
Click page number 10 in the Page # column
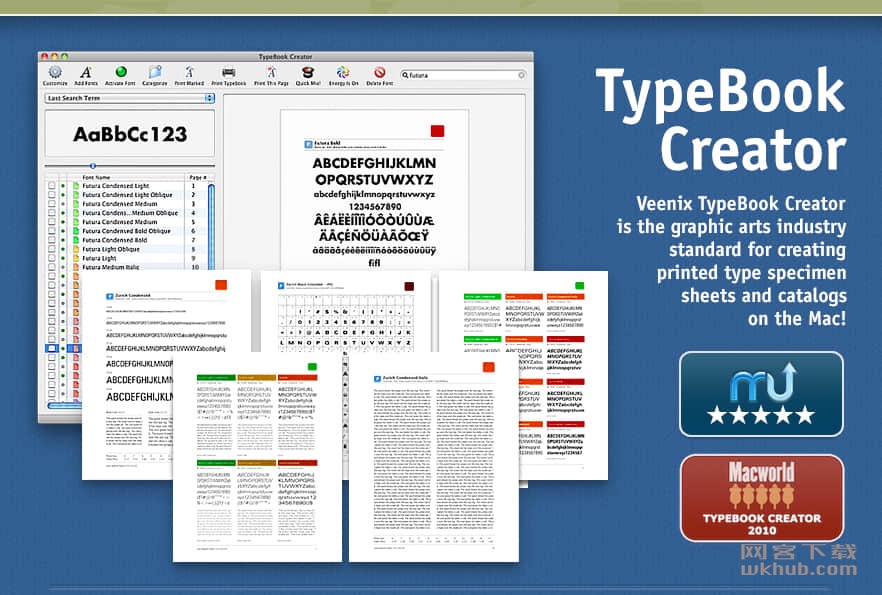(195, 267)
